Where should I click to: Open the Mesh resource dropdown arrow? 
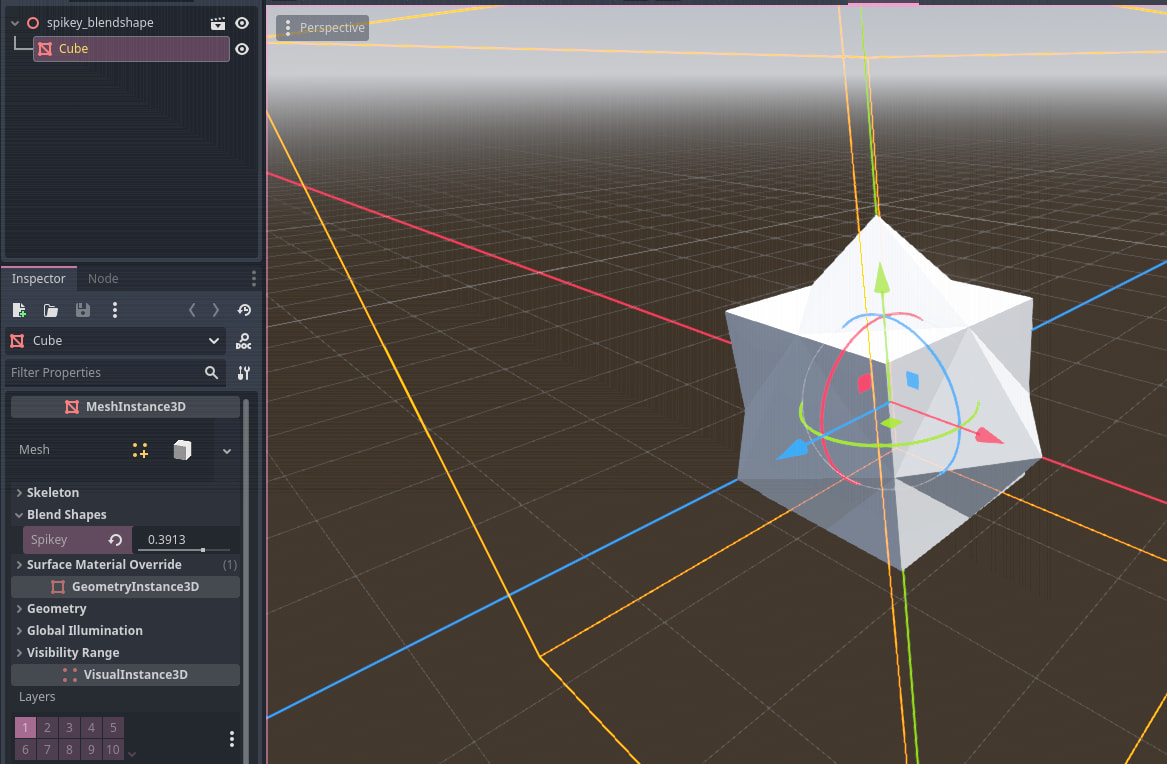click(227, 451)
